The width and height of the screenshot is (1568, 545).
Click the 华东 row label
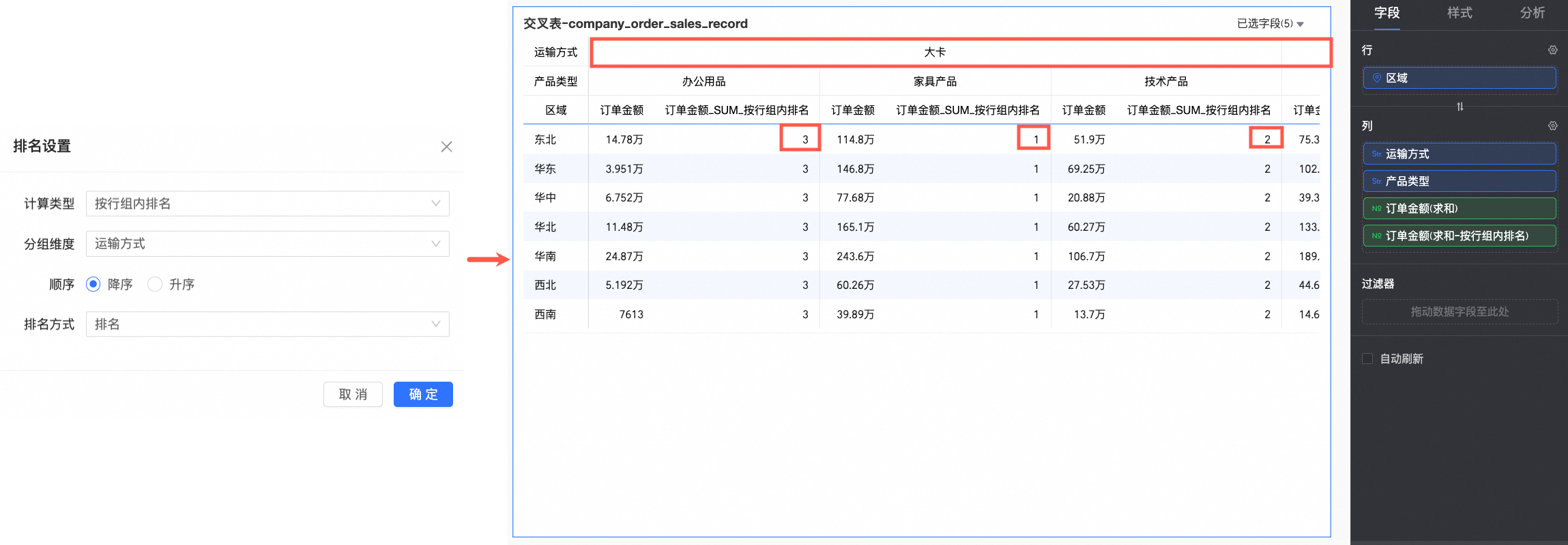[x=545, y=169]
